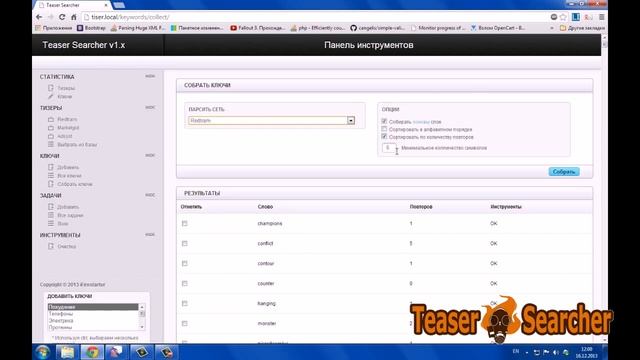
Task: Hide the Ключи sidebar section
Action: coord(150,156)
